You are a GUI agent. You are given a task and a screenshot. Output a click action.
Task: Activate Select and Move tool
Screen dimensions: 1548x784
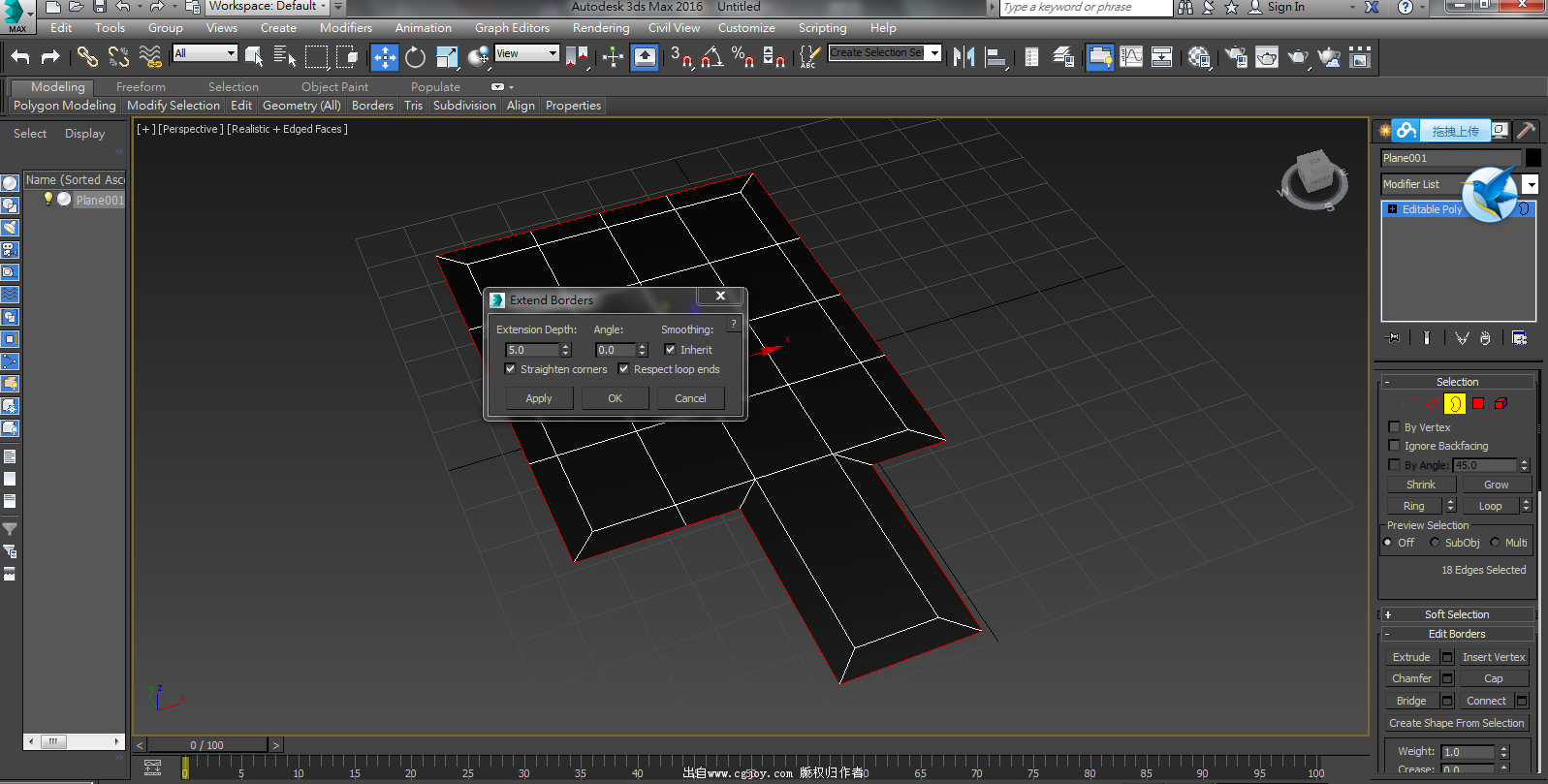(385, 57)
